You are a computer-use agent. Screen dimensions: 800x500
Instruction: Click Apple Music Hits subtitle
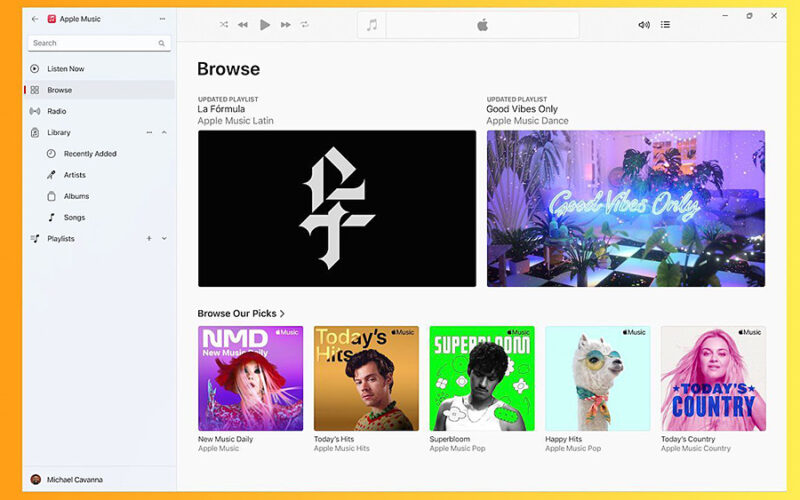tap(341, 448)
